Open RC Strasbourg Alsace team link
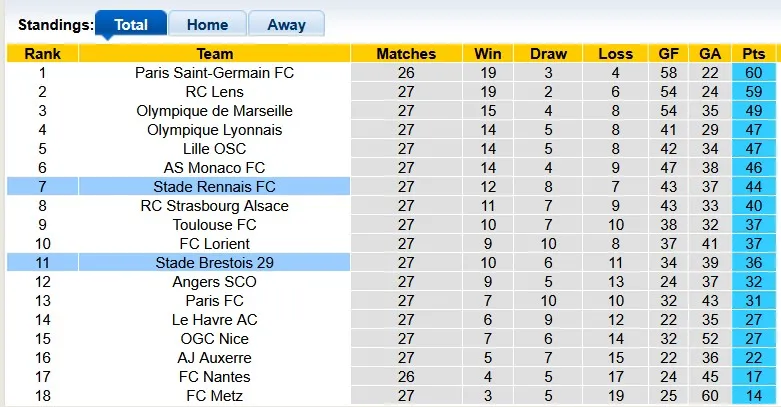Image resolution: width=781 pixels, height=407 pixels. [x=214, y=206]
